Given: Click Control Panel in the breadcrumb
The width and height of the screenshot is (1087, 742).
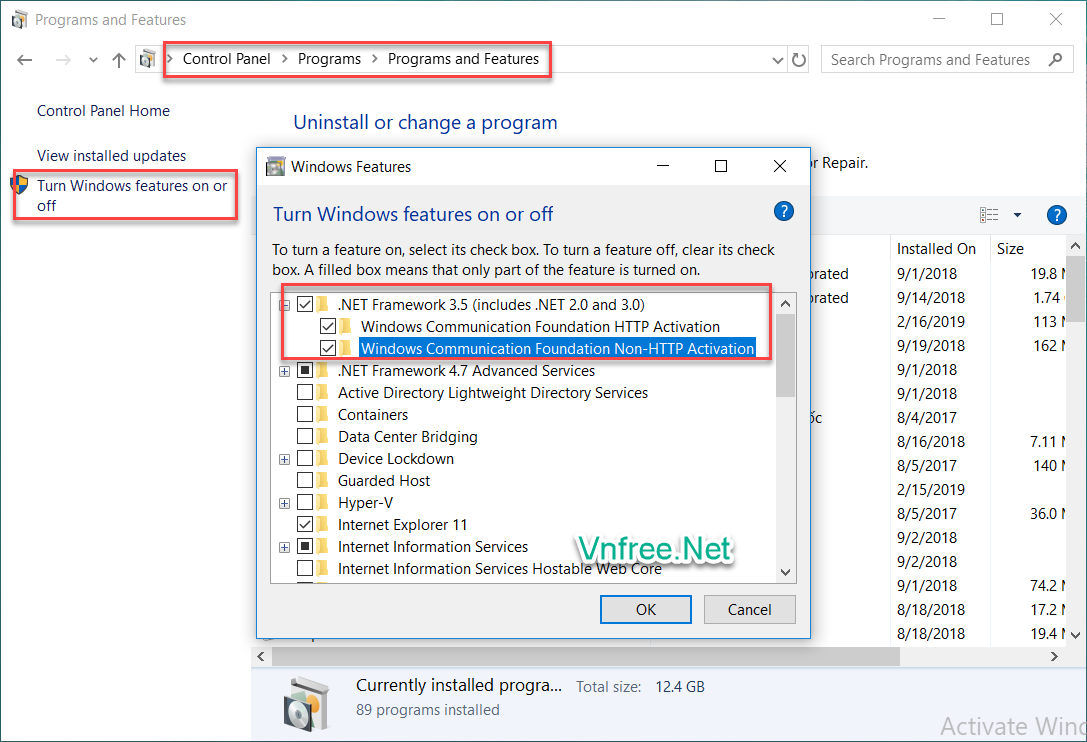Looking at the screenshot, I should pyautogui.click(x=226, y=59).
